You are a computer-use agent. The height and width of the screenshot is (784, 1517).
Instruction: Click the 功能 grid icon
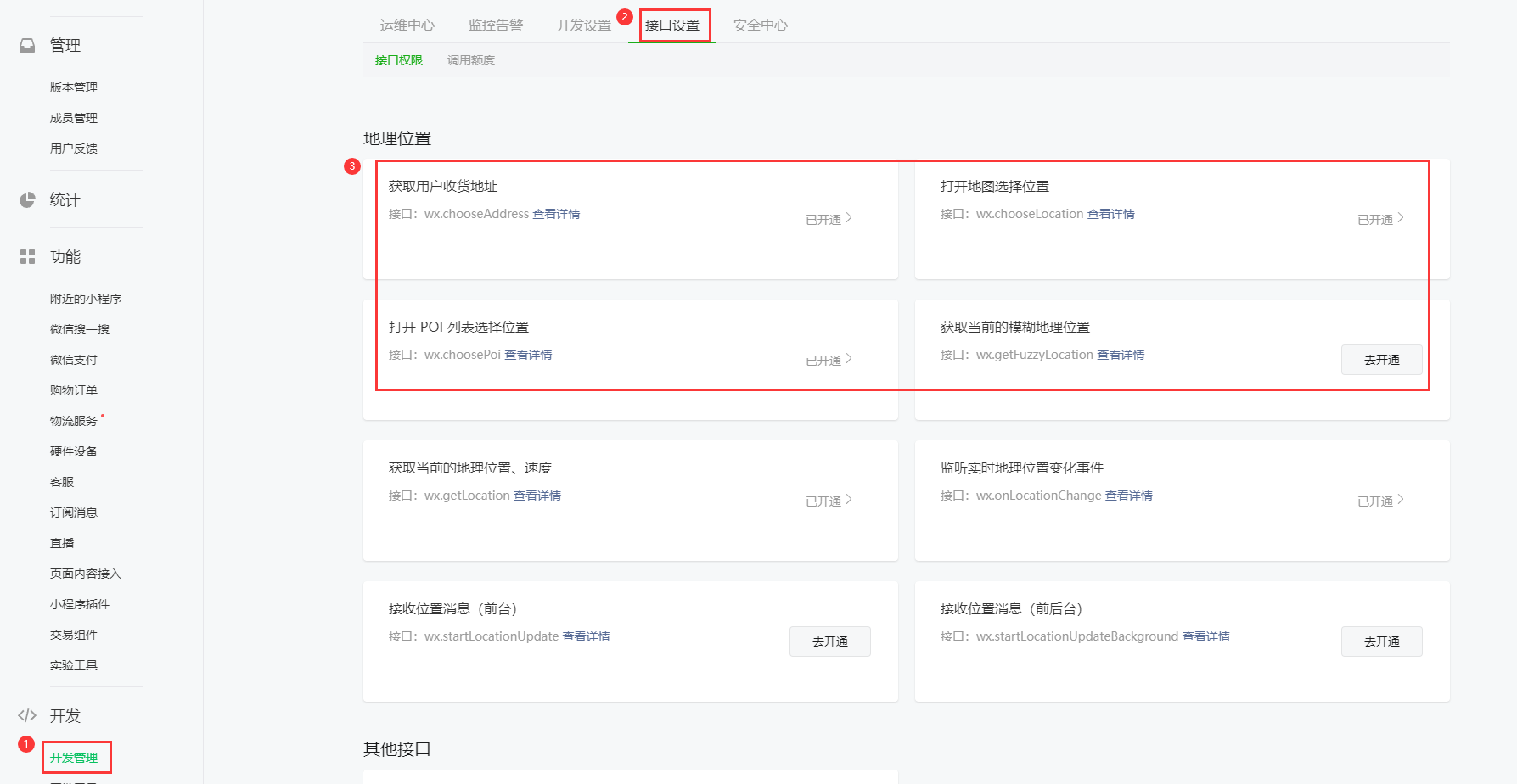(27, 256)
